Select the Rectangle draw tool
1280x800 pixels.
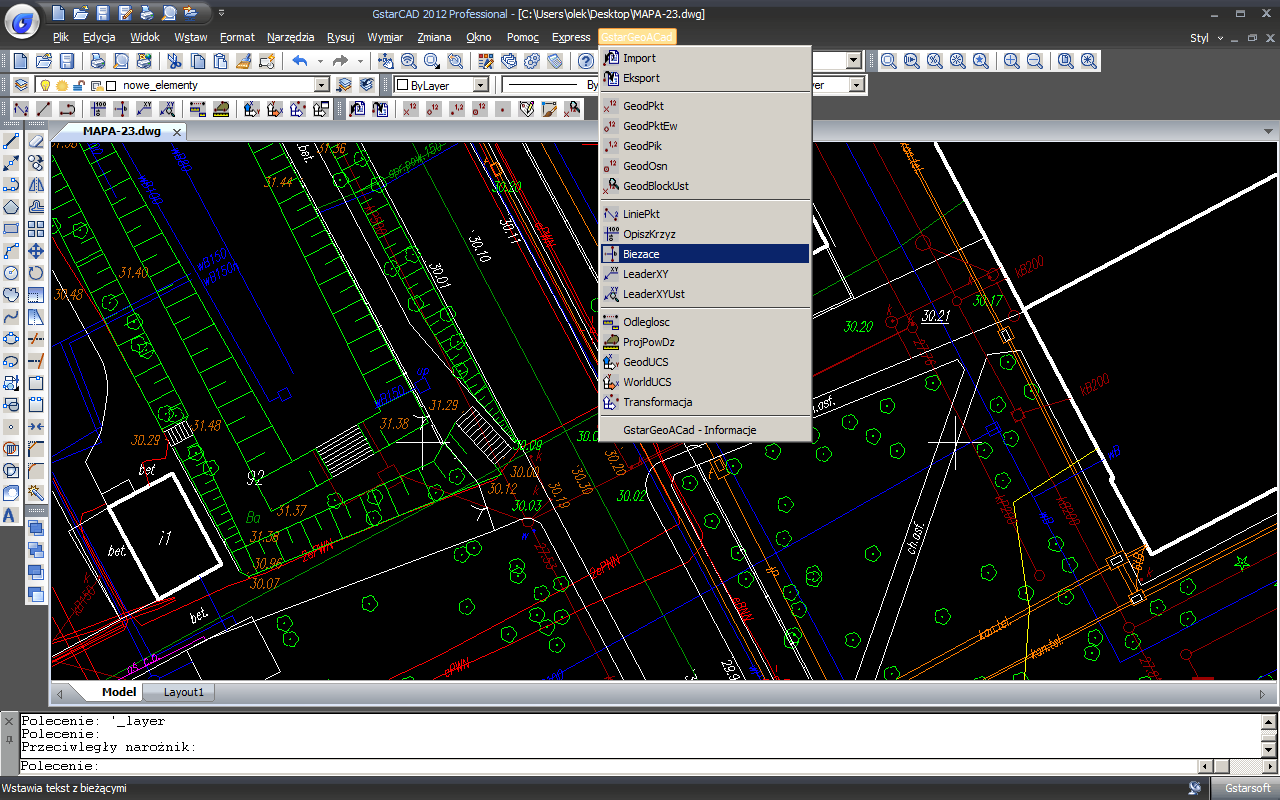(x=12, y=229)
